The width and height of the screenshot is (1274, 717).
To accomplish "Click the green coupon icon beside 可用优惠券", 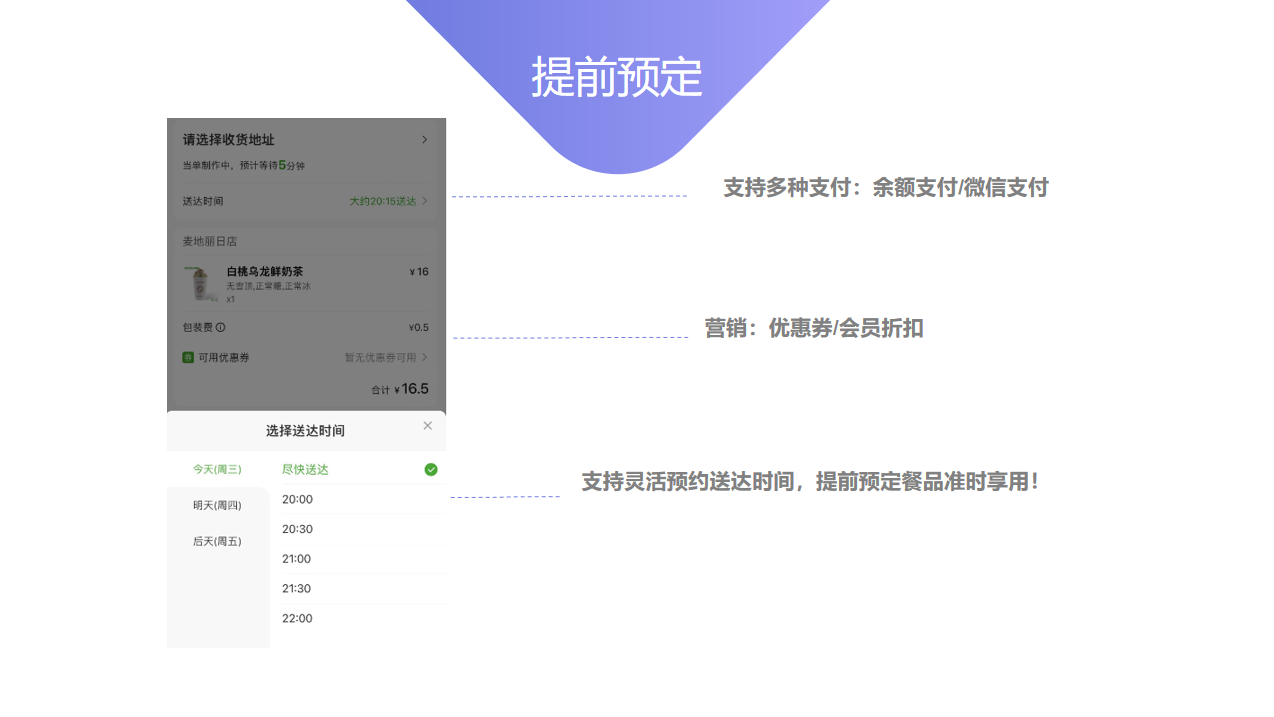I will 188,357.
